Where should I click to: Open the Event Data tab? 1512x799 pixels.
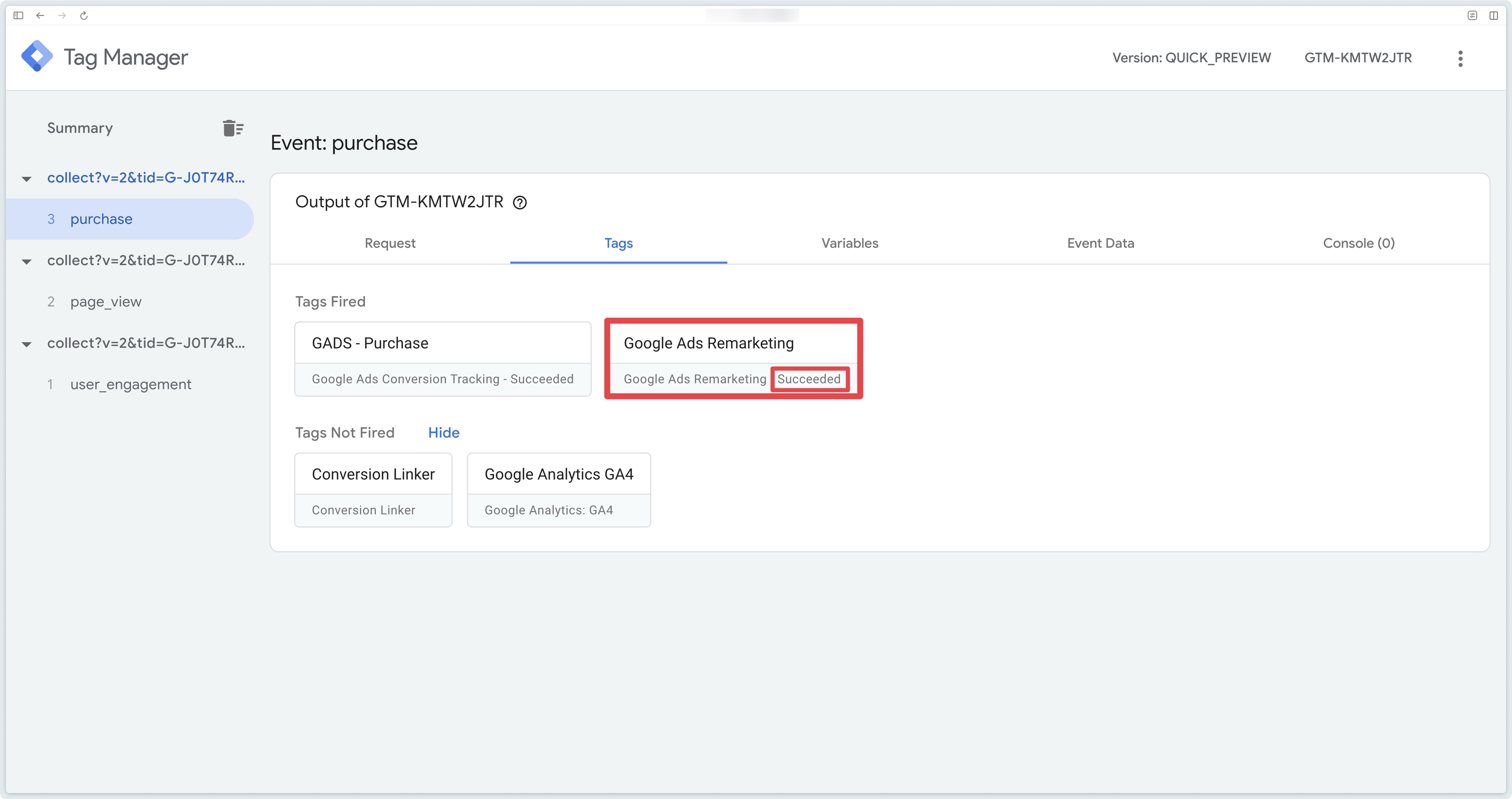pyautogui.click(x=1101, y=243)
